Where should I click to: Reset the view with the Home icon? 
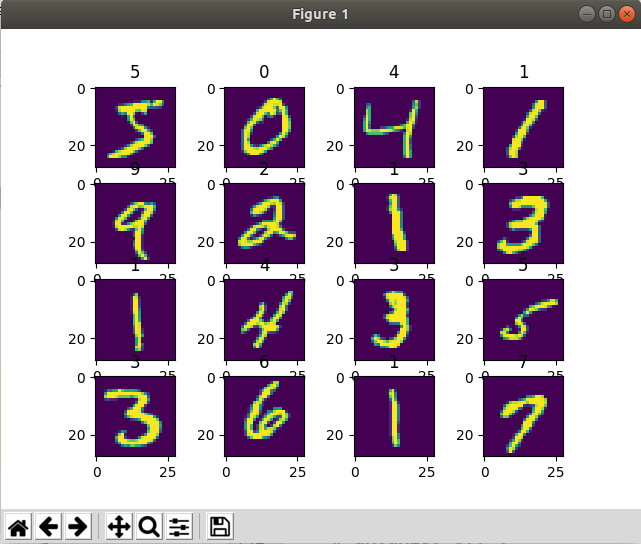(x=18, y=526)
